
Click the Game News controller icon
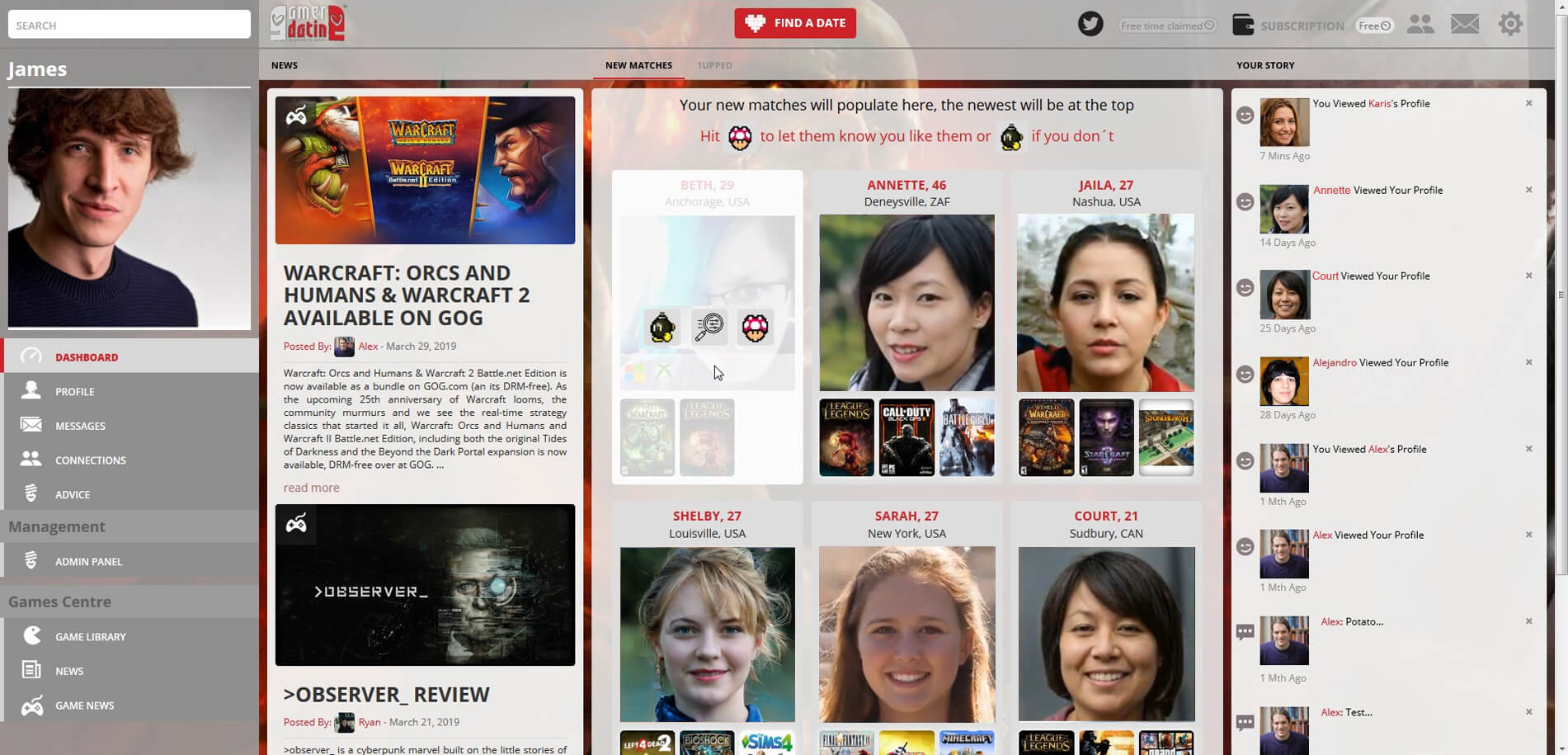point(31,705)
